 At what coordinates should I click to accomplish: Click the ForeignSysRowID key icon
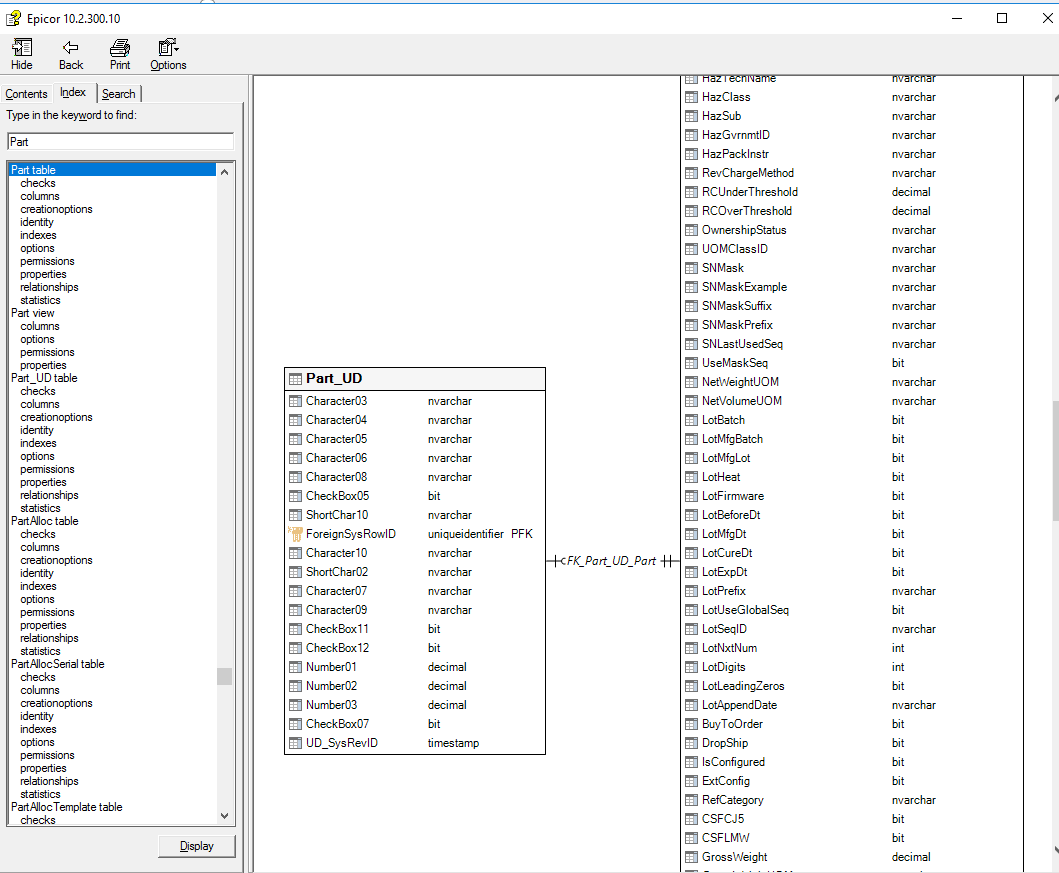click(x=295, y=534)
